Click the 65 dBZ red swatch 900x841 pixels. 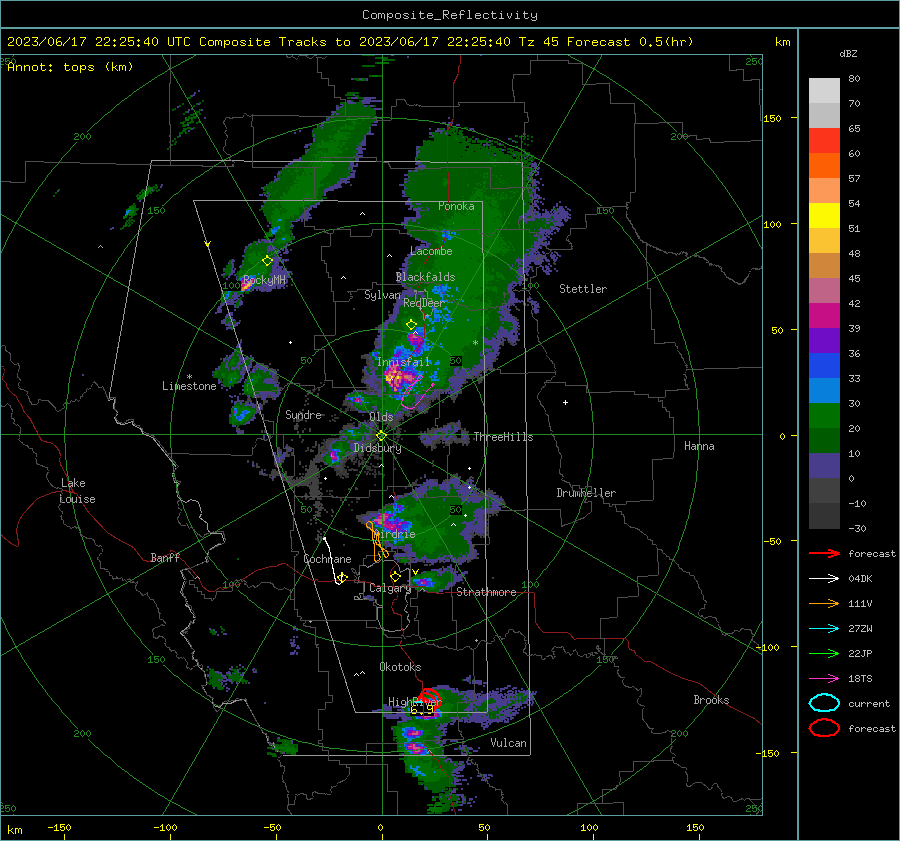[x=824, y=140]
